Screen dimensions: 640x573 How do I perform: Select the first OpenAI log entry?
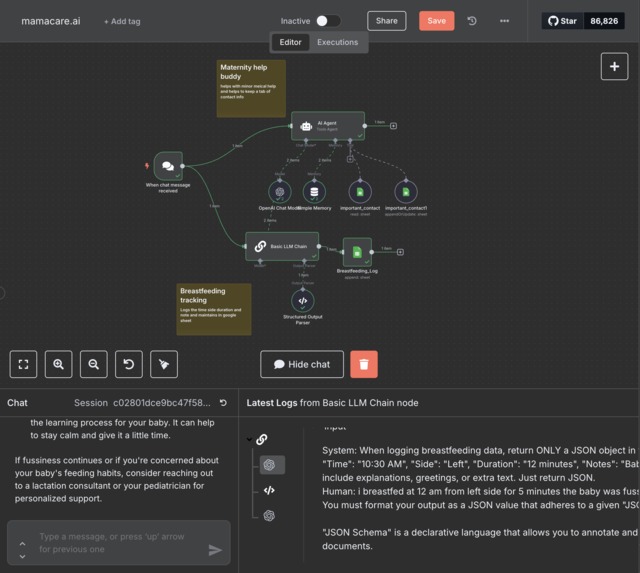272,465
